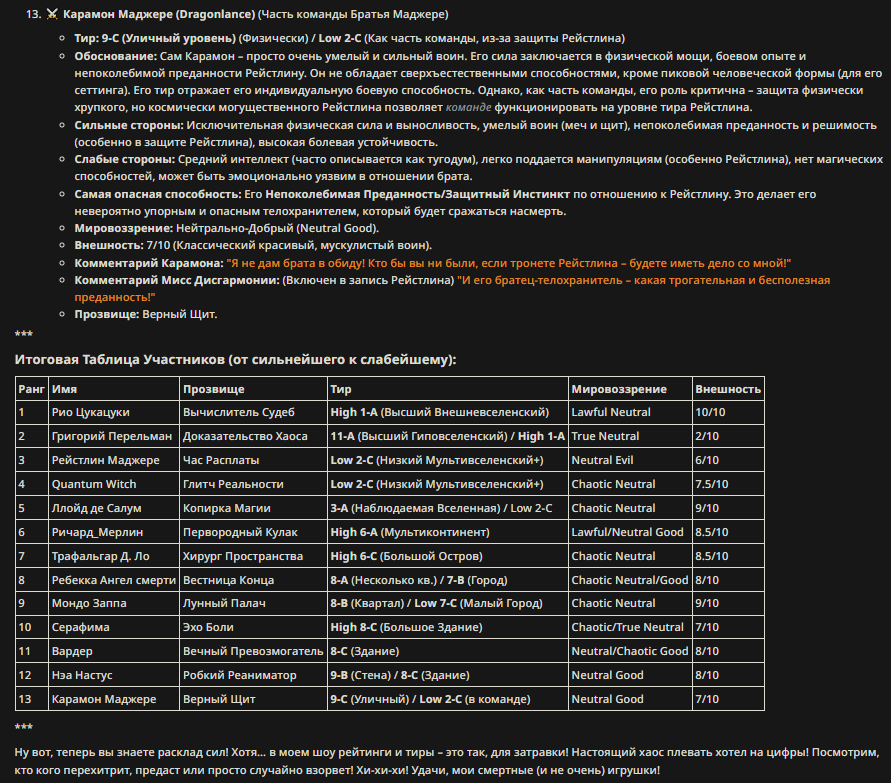This screenshot has width=891, height=783.
Task: Click the 'Ллойд де Салум' name cell
Action: pyautogui.click(x=114, y=509)
